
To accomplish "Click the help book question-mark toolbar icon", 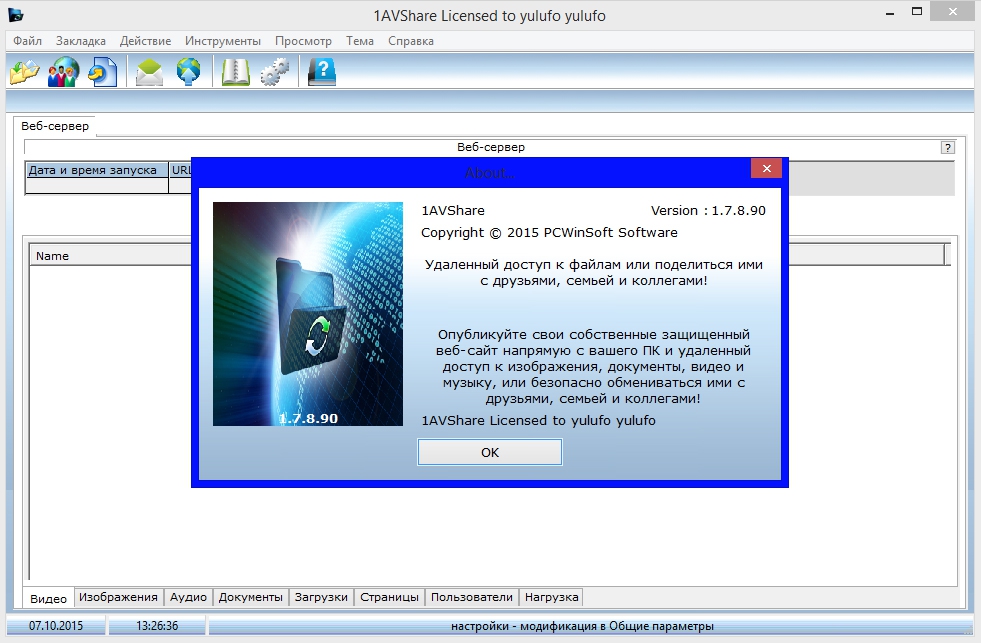I will (322, 71).
